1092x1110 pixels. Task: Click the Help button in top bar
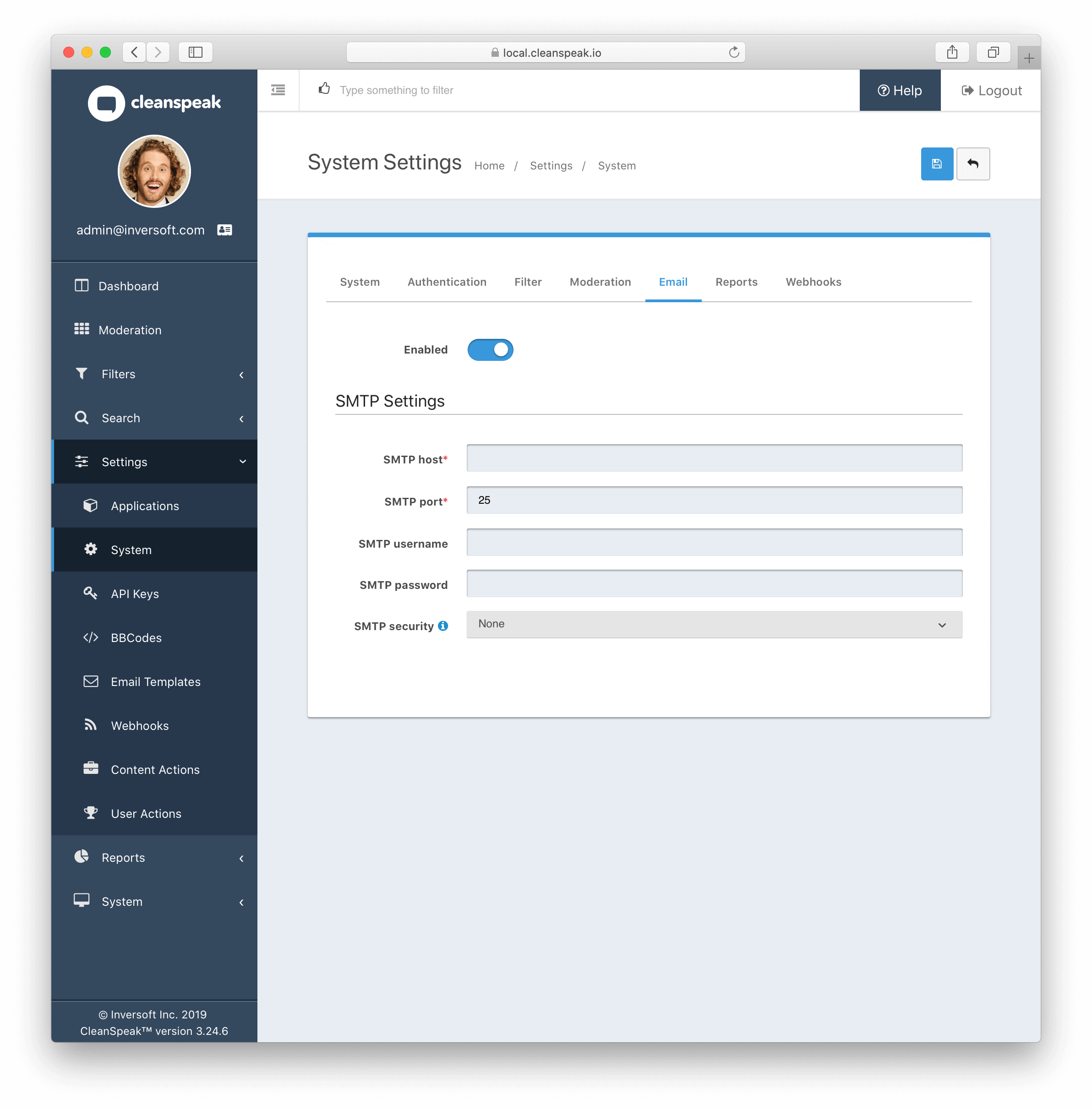tap(900, 90)
